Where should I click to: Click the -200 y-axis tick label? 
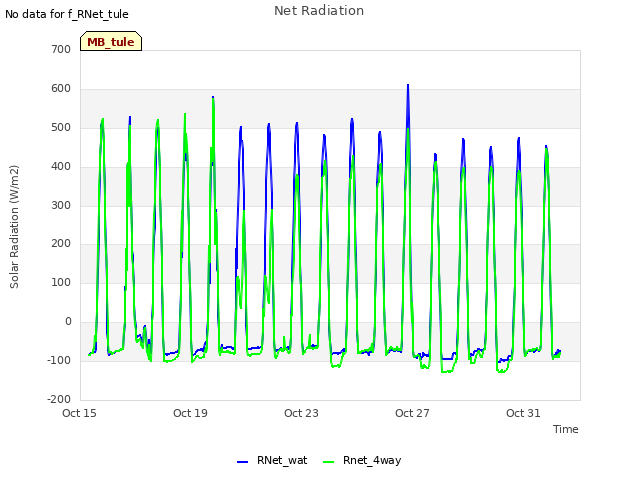click(59, 399)
